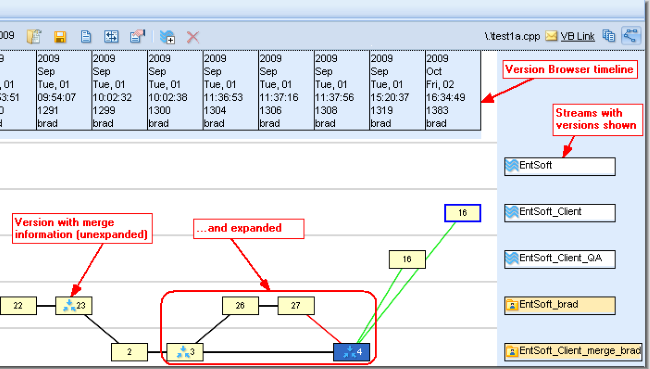Click the orange Save icon
The width and height of the screenshot is (650, 369).
[x=60, y=37]
